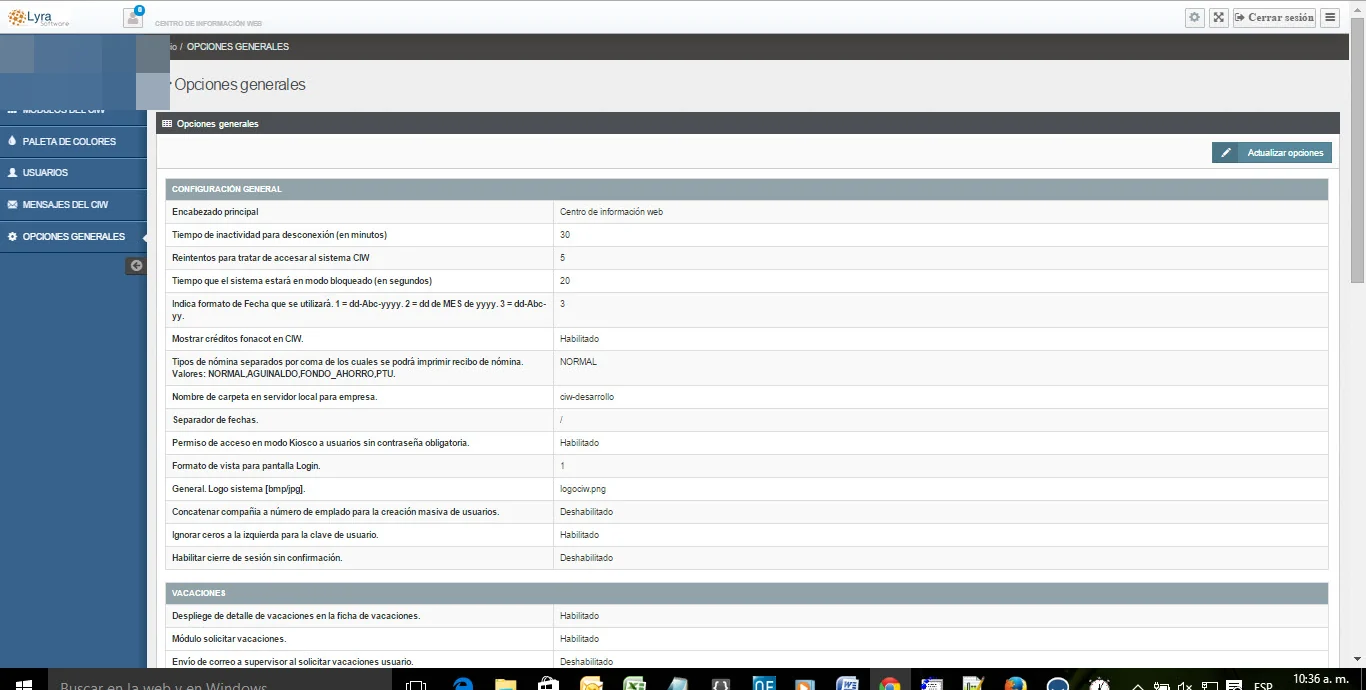1366x690 pixels.
Task: Click the date format value 3
Action: (562, 304)
